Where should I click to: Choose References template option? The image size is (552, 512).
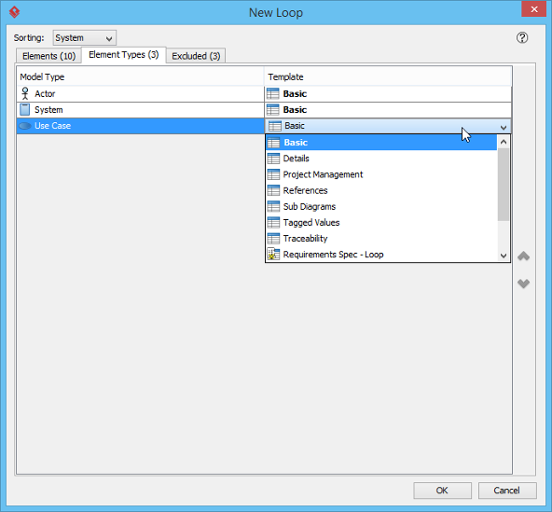click(381, 190)
